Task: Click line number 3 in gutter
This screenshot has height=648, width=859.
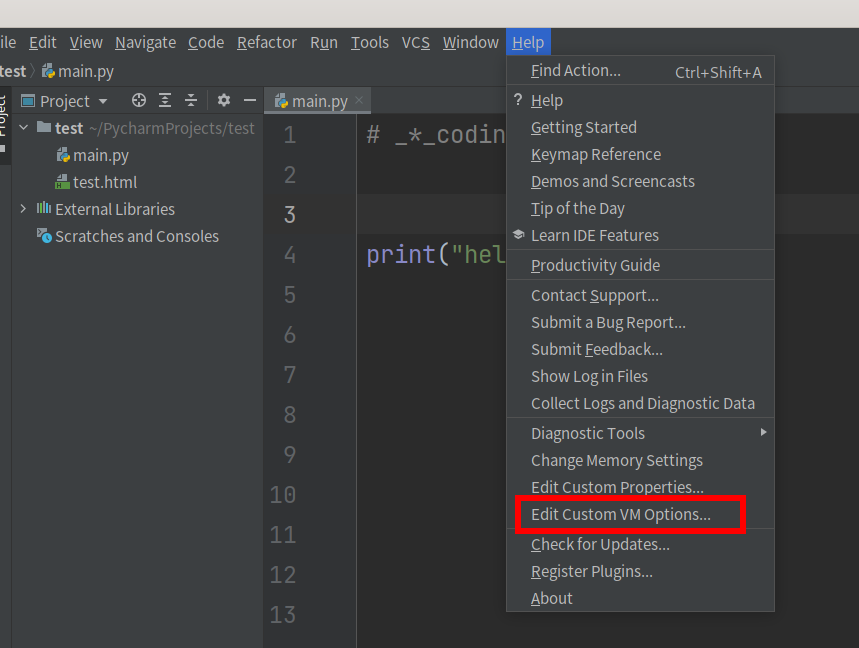Action: point(290,215)
